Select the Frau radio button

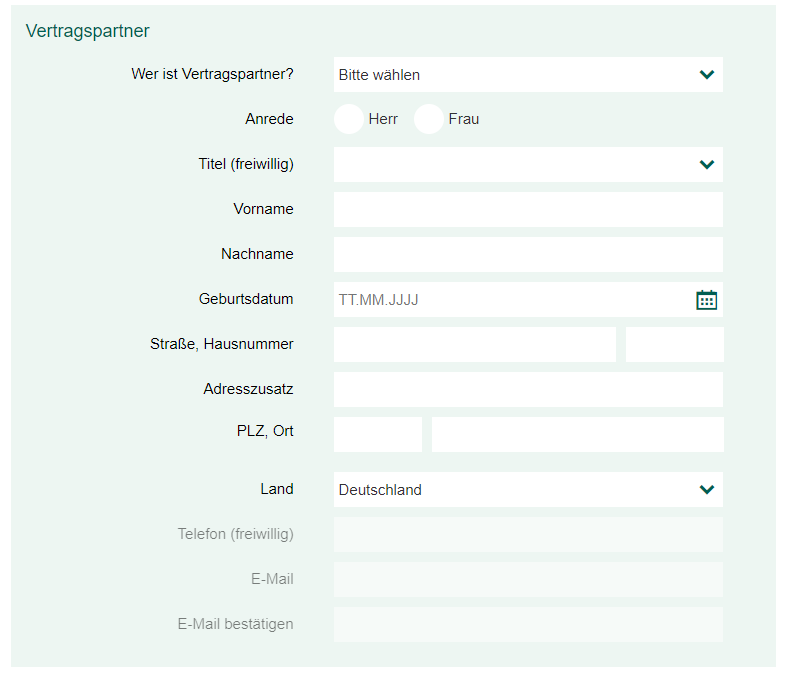click(429, 119)
